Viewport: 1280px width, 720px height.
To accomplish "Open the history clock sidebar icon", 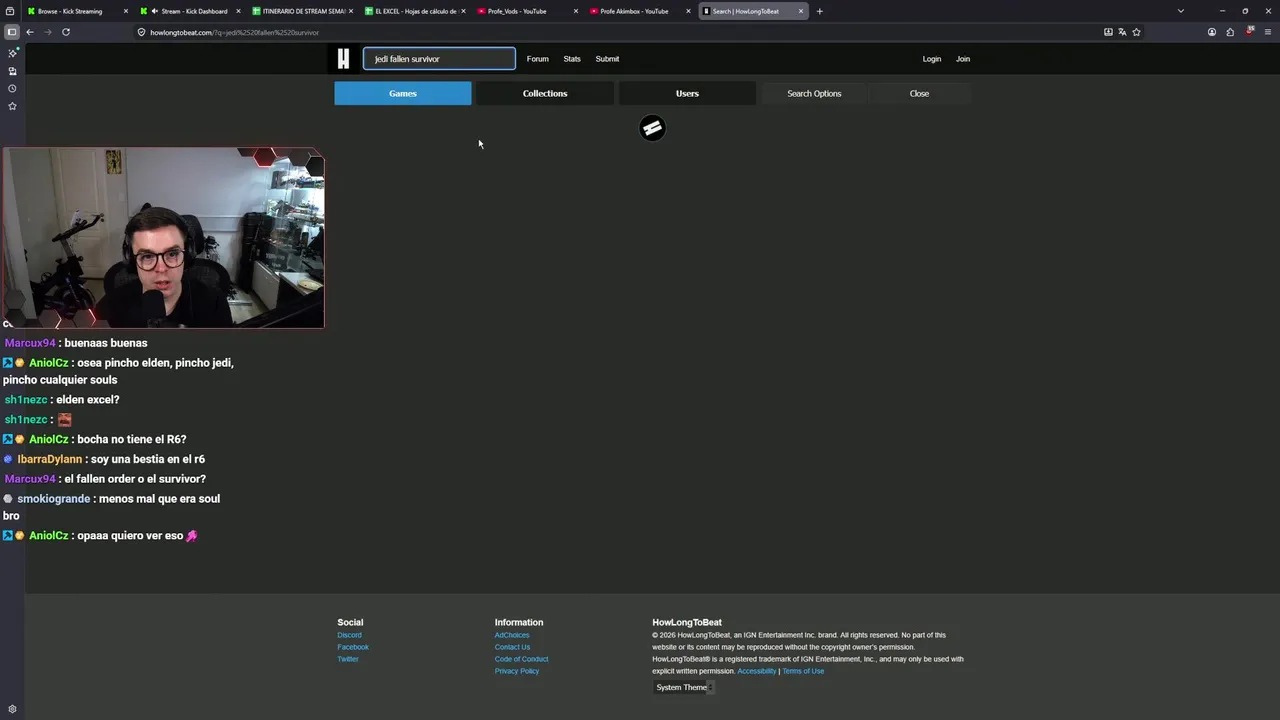I will pos(12,88).
